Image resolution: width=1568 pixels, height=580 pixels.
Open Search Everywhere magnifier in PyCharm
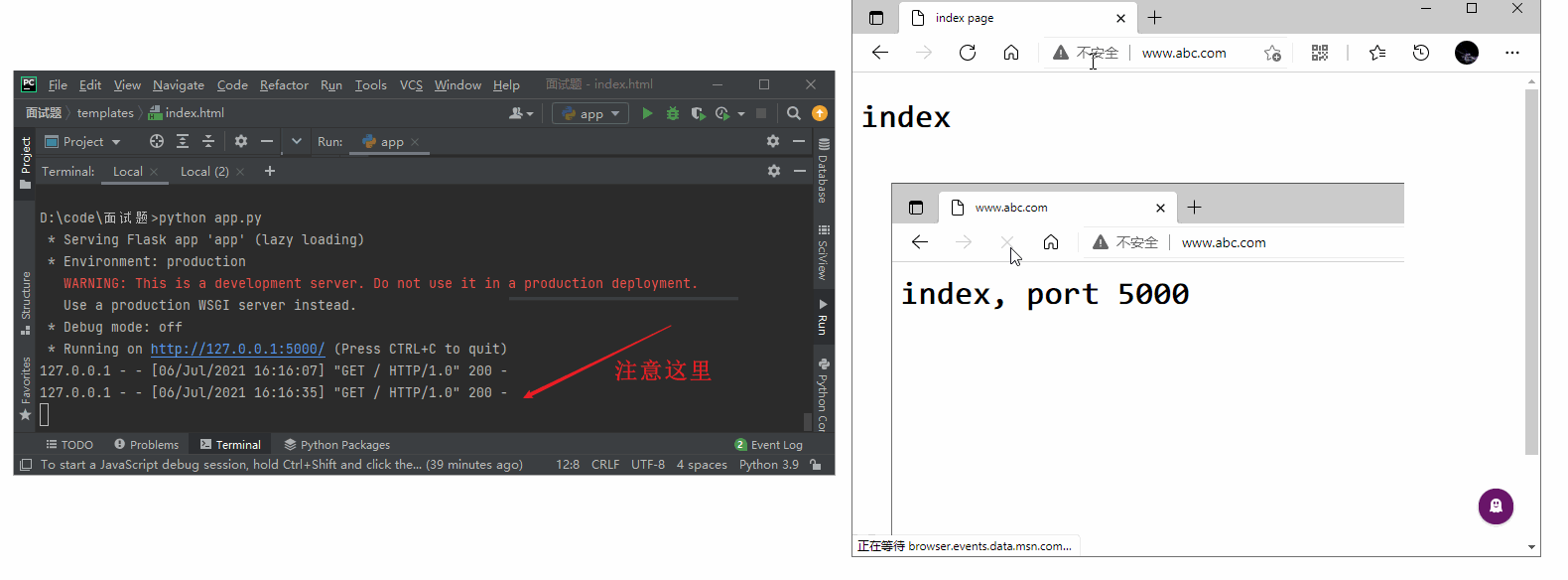click(794, 113)
